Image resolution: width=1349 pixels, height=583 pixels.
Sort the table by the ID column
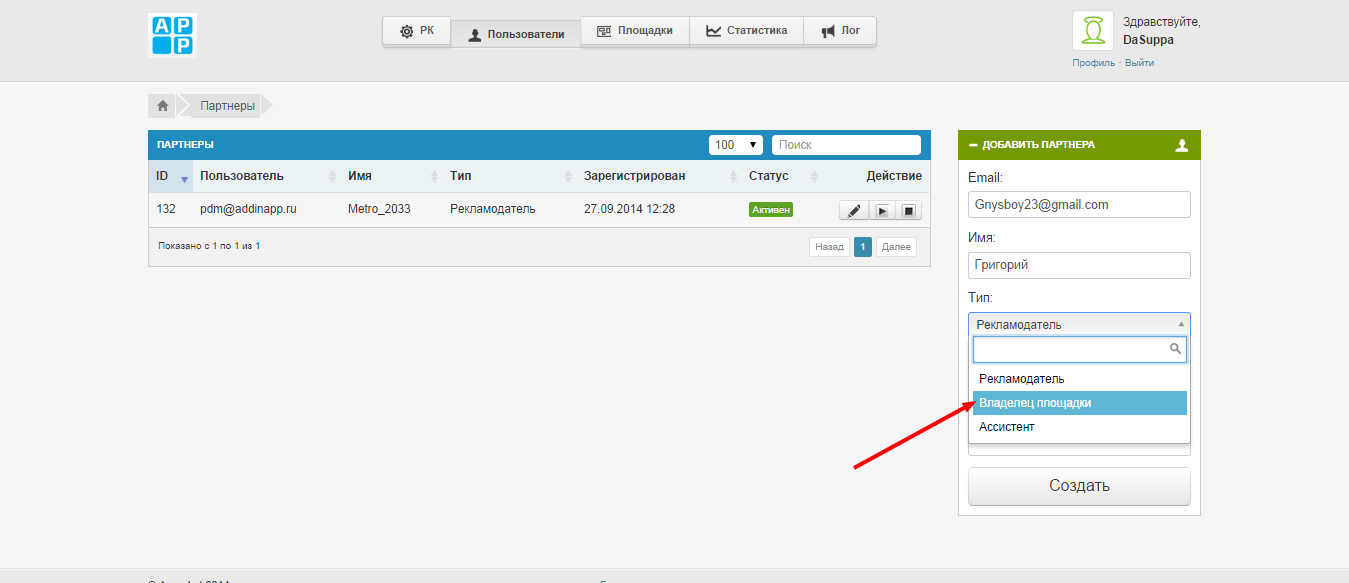[x=170, y=176]
